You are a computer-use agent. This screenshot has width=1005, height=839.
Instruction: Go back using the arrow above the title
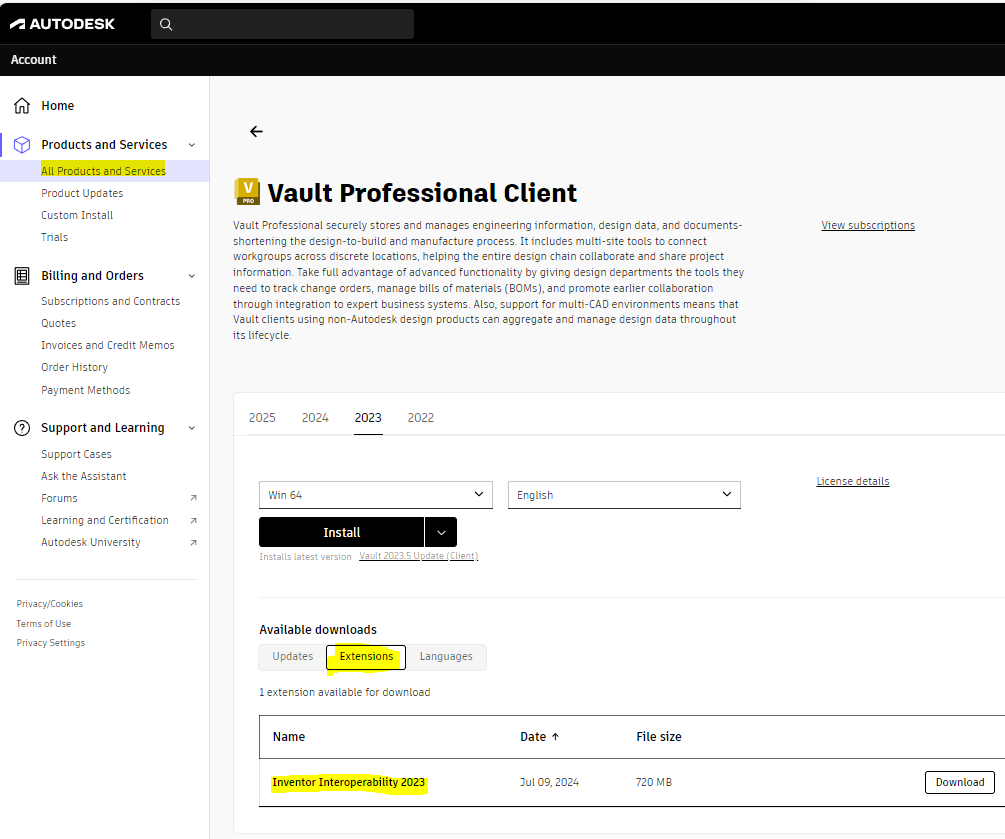(x=256, y=131)
